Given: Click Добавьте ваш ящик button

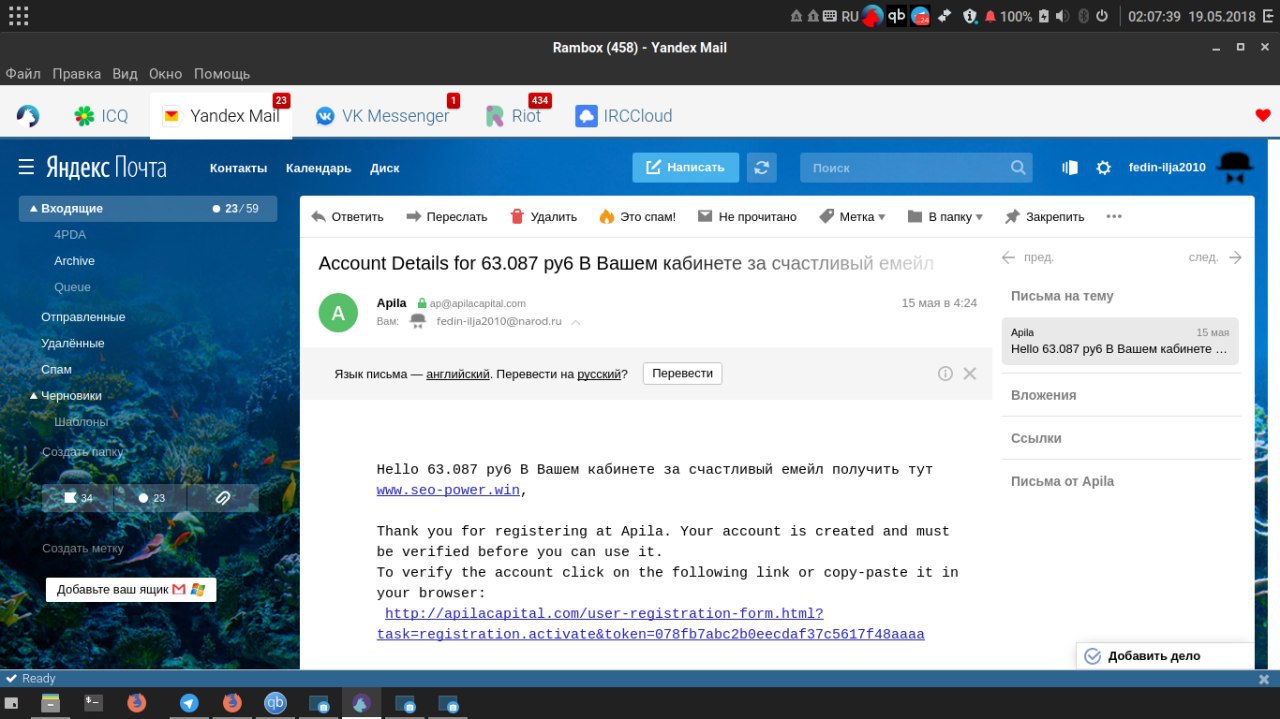Looking at the screenshot, I should [131, 589].
